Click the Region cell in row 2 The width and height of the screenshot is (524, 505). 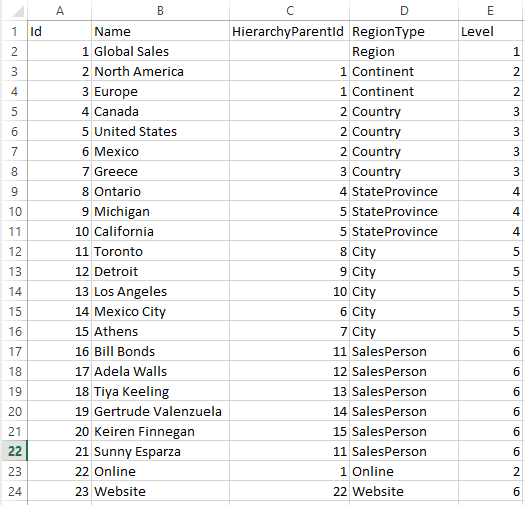pos(404,51)
